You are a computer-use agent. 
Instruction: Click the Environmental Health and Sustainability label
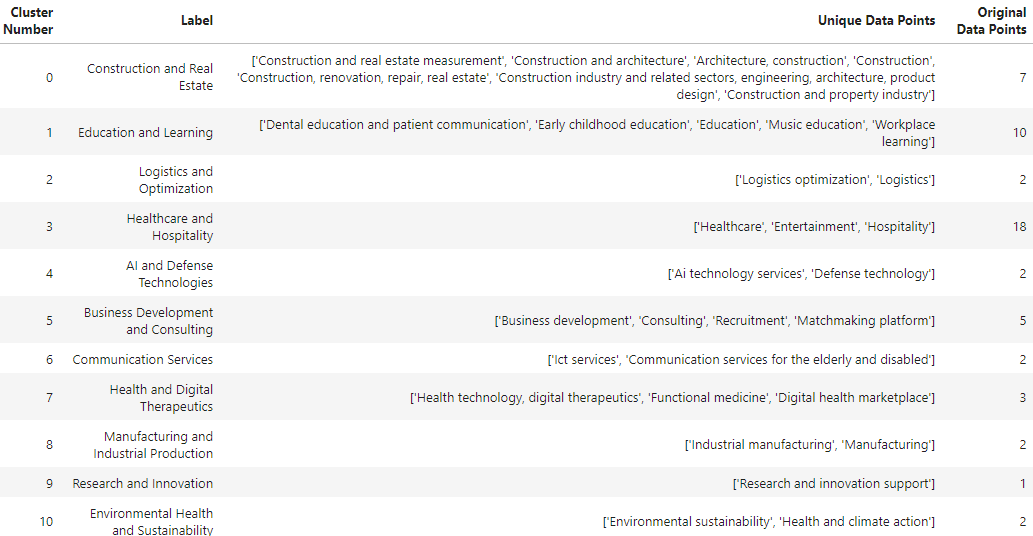pyautogui.click(x=151, y=522)
